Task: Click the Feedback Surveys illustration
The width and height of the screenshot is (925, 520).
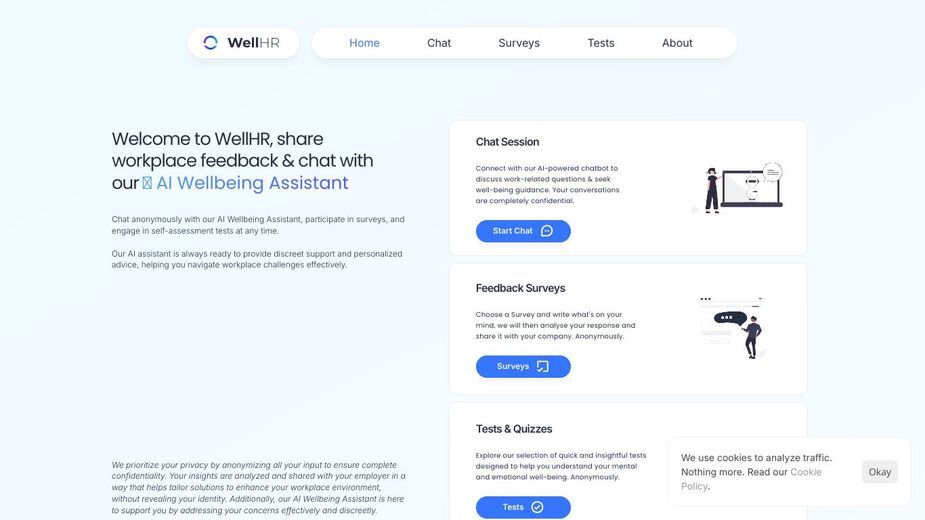Action: click(x=733, y=328)
